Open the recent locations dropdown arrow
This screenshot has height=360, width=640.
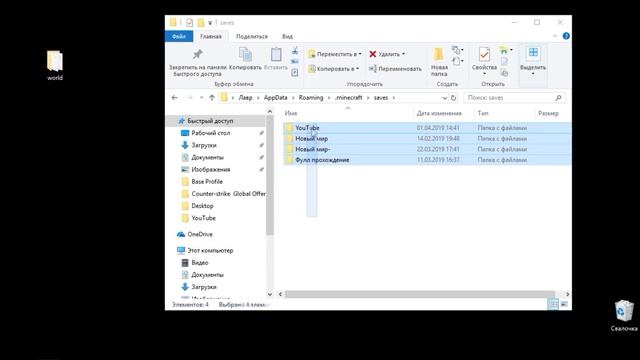(201, 98)
